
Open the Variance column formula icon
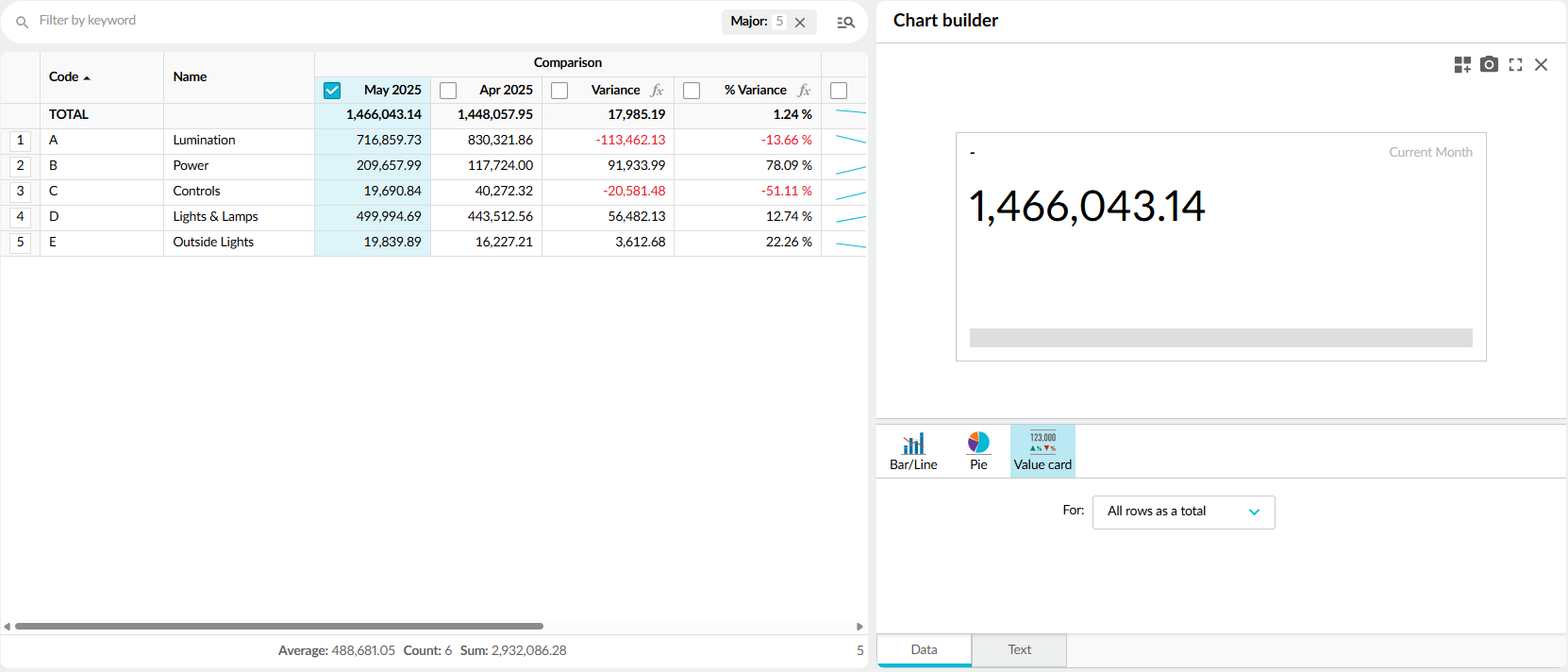(658, 91)
